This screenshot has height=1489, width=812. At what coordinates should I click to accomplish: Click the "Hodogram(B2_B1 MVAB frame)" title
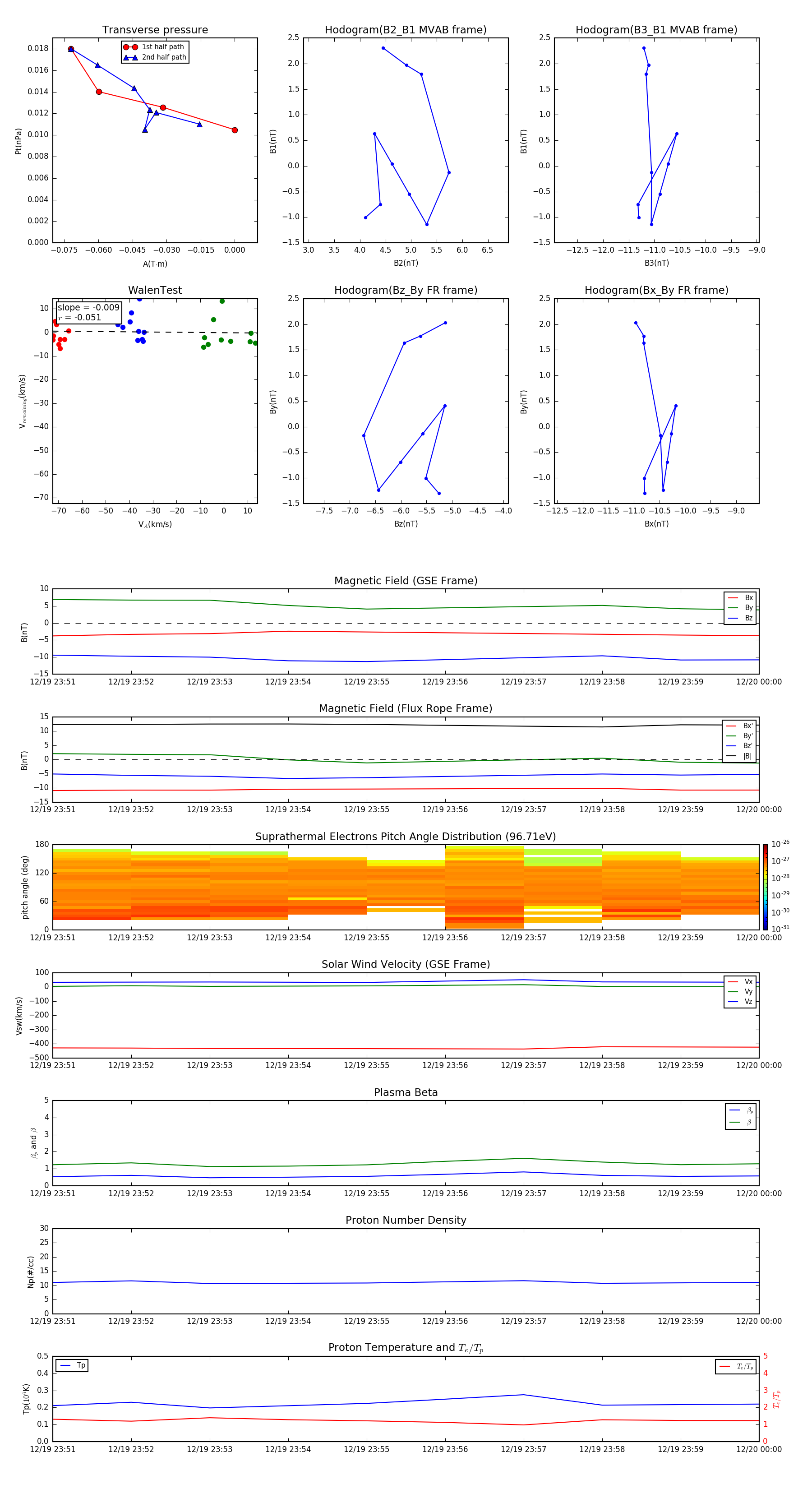pos(406,30)
